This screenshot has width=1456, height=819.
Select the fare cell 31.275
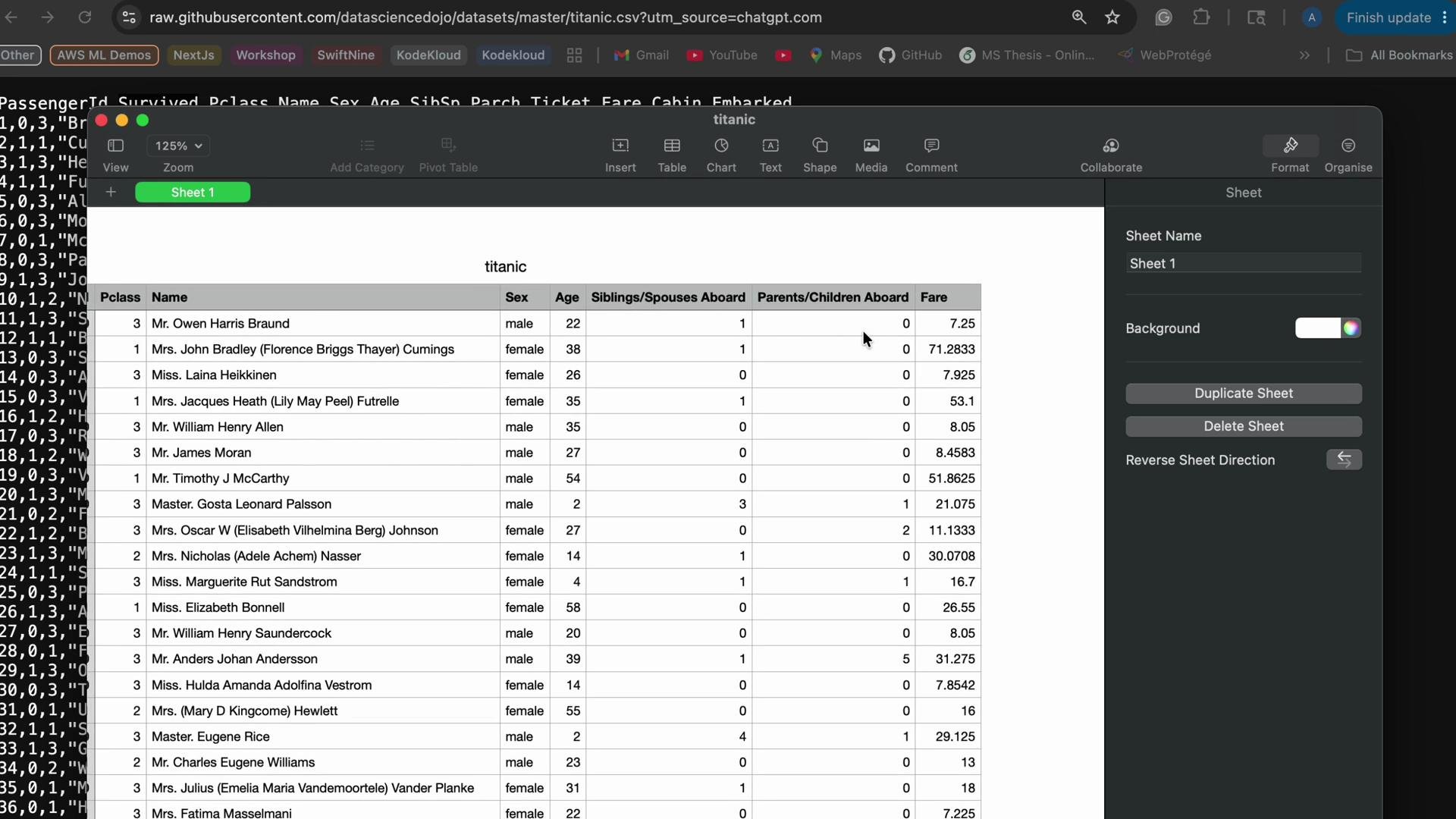(948, 659)
